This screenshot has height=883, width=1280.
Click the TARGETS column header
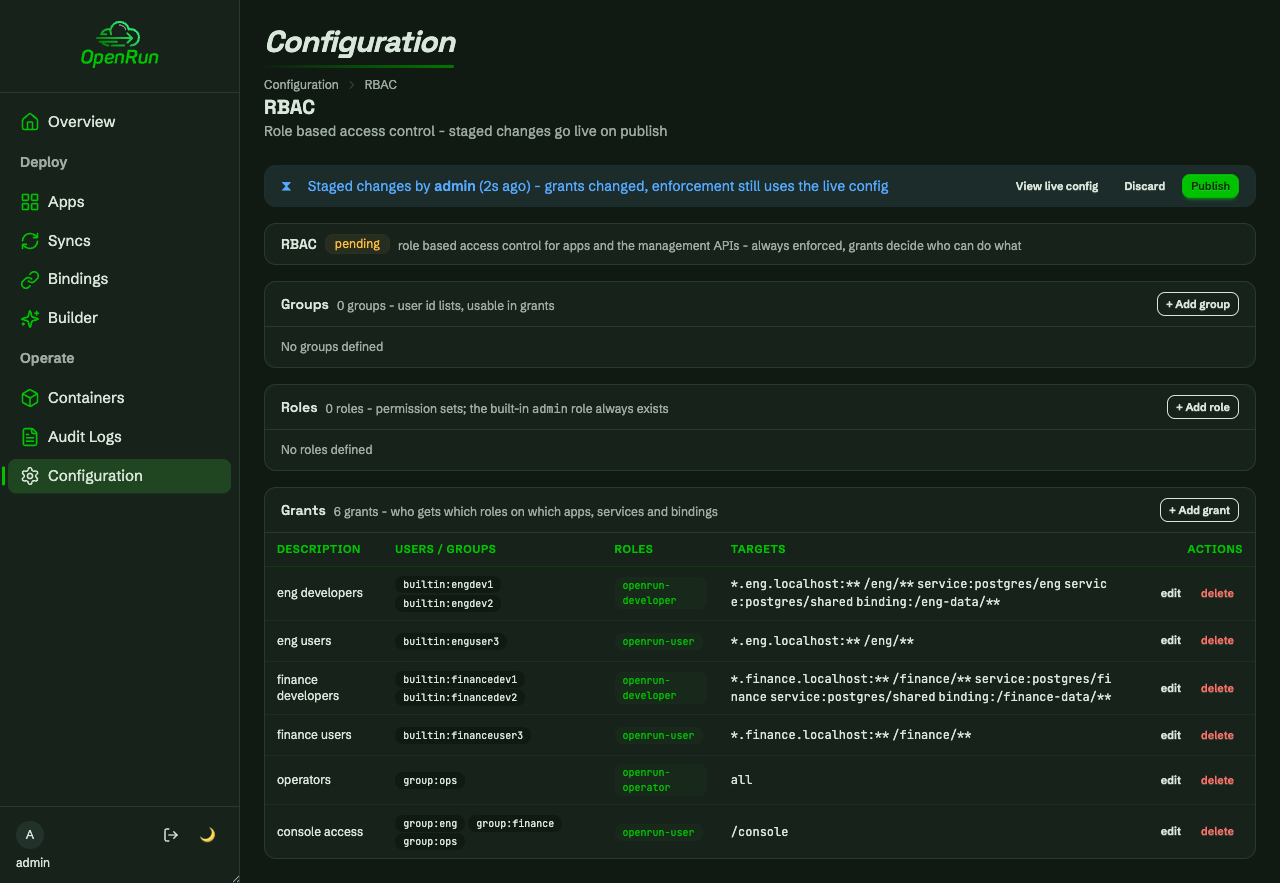(x=758, y=549)
